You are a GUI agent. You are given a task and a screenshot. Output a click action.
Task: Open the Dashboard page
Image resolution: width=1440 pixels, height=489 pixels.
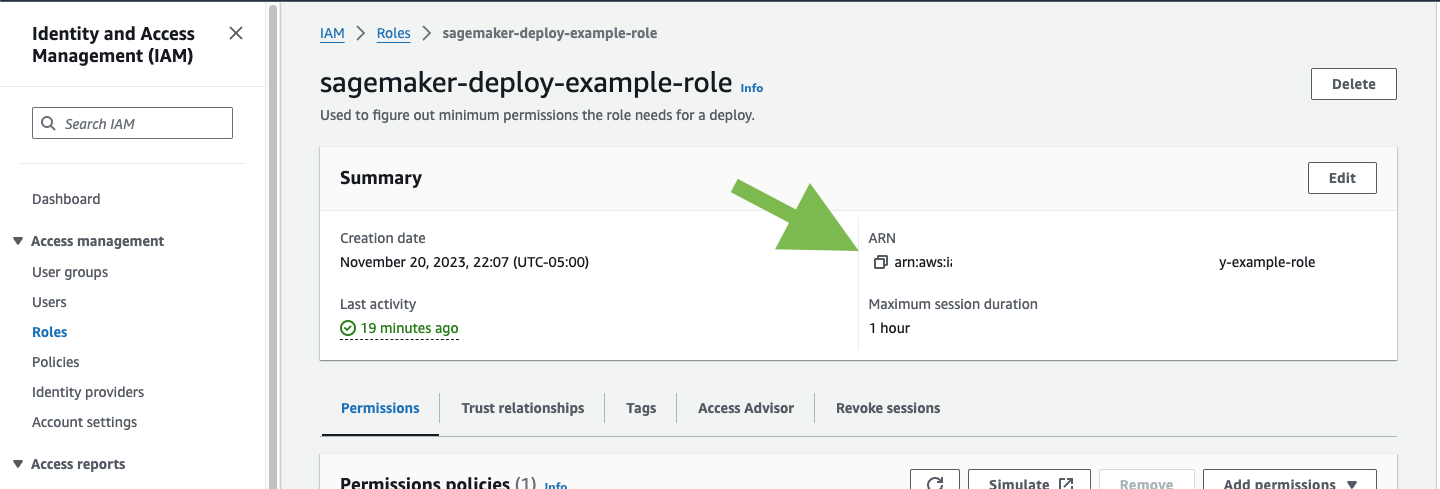[x=66, y=199]
